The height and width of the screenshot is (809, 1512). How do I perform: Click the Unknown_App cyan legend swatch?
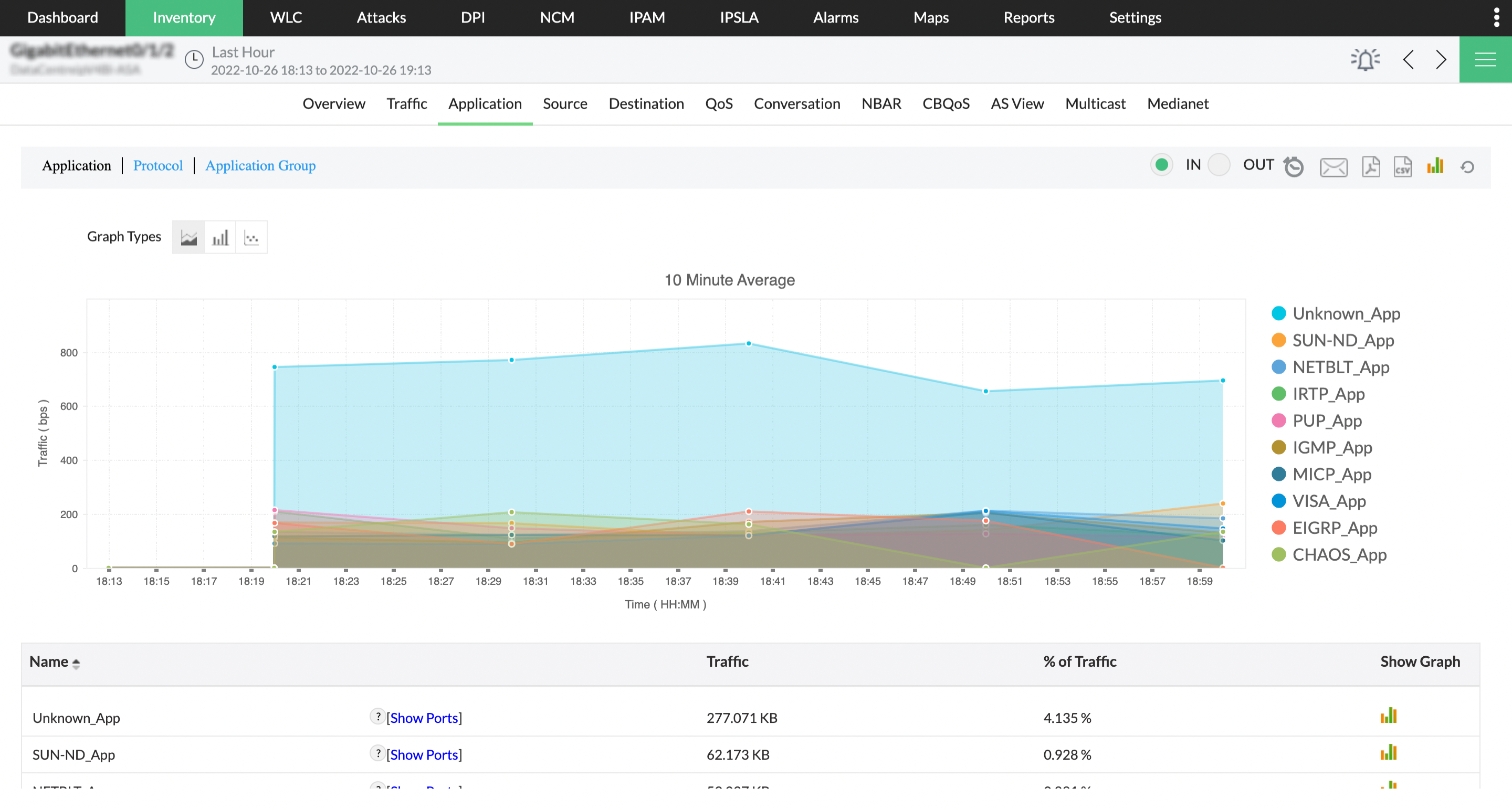pyautogui.click(x=1278, y=313)
